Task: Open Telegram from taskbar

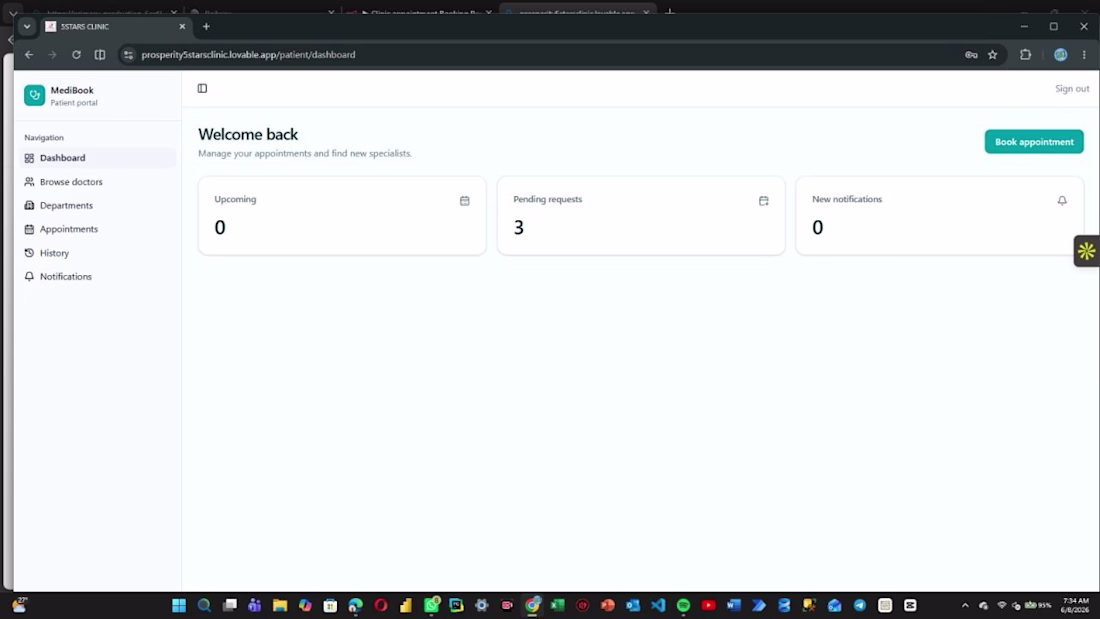Action: point(859,605)
